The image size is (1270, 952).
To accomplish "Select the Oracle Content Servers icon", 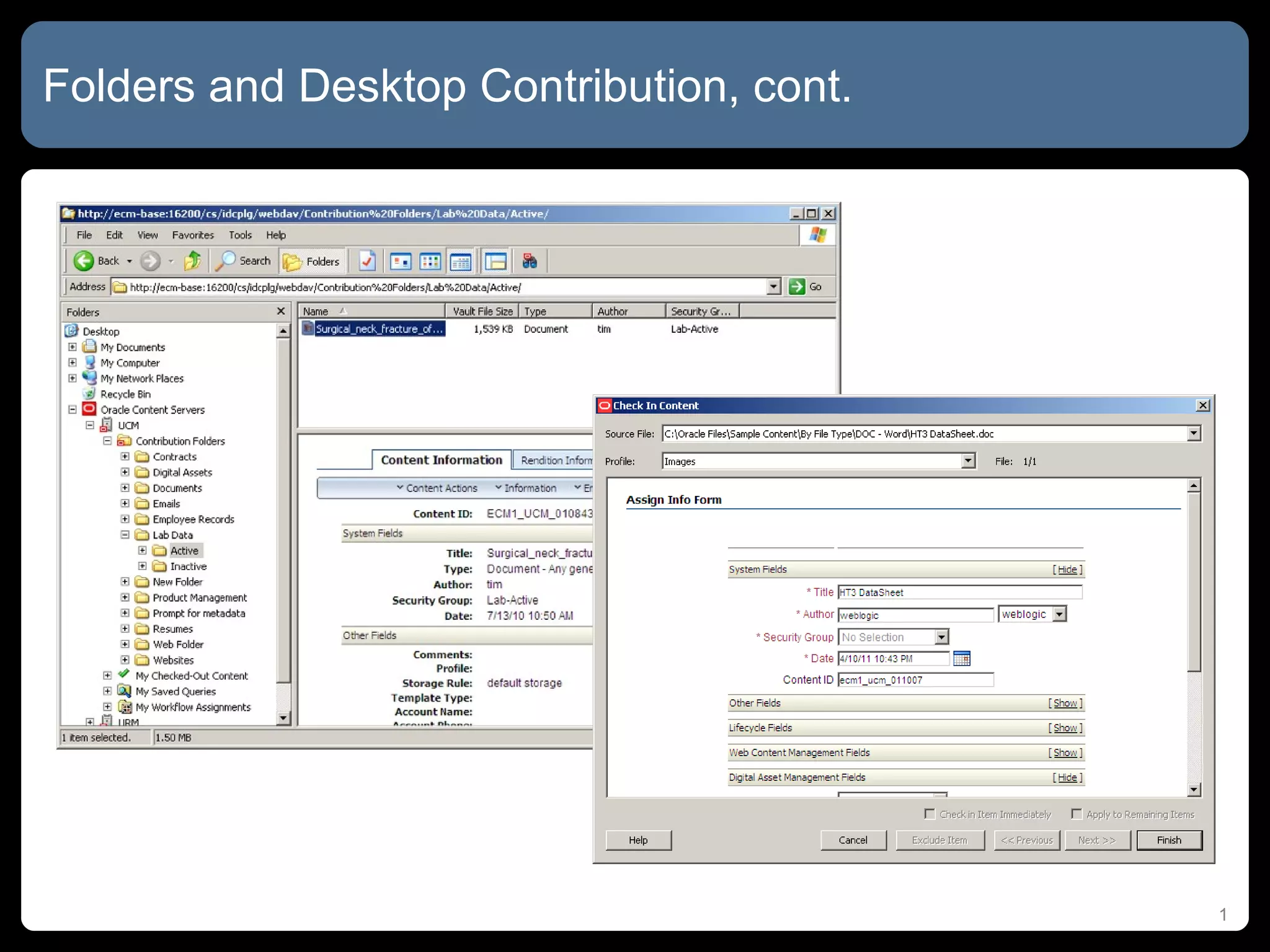I will coord(89,409).
